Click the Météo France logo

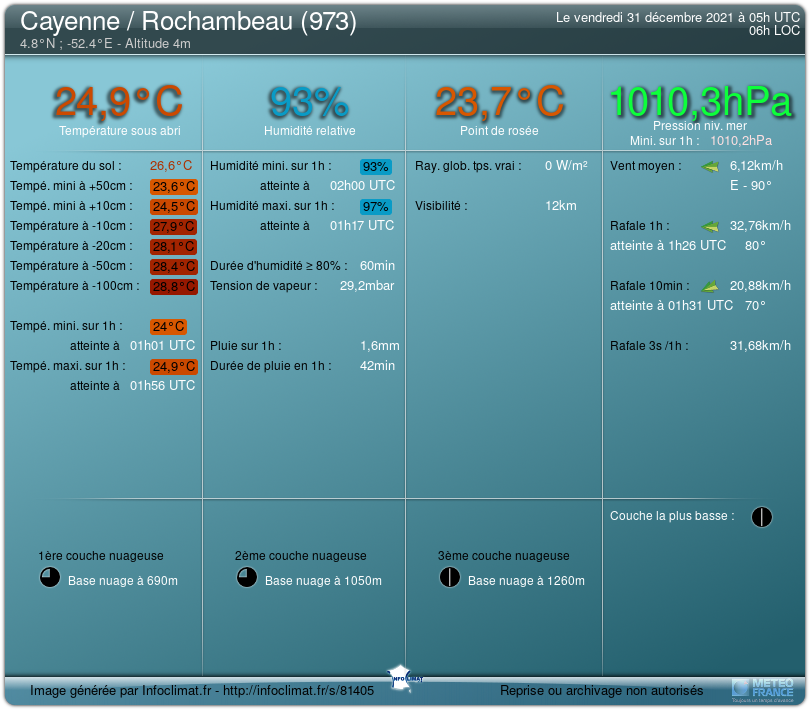tap(763, 688)
